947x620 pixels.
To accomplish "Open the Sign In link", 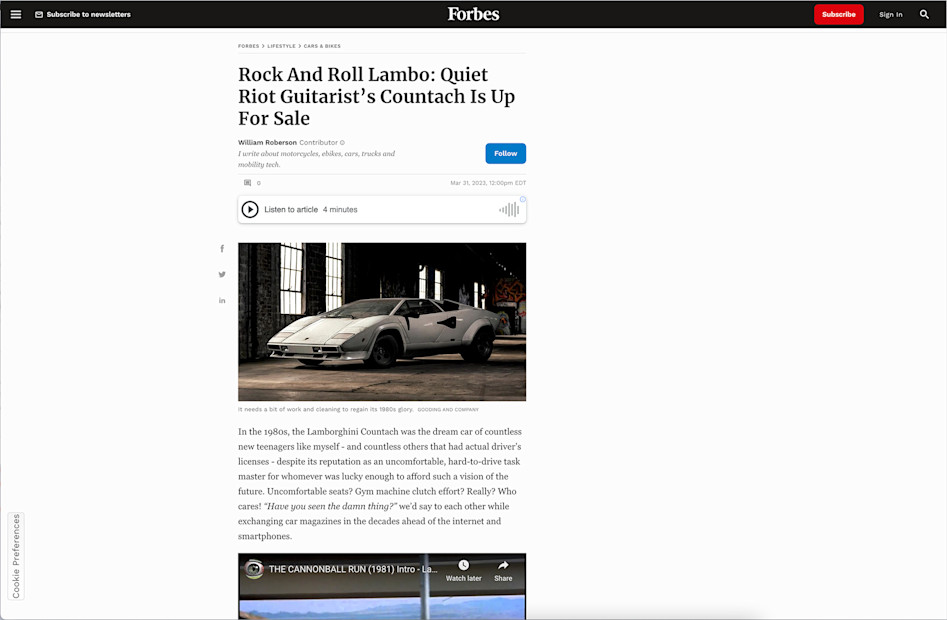I will [x=891, y=14].
